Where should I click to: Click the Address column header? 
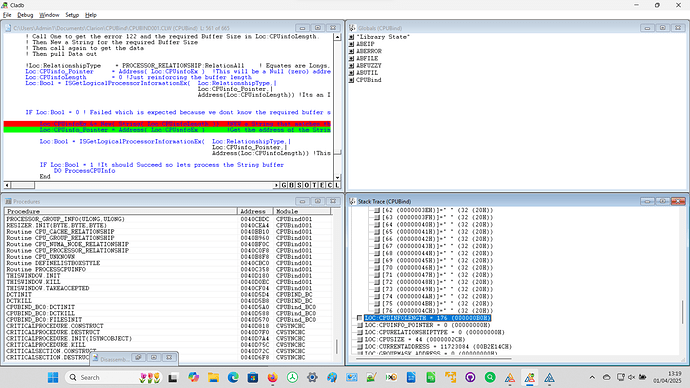(x=255, y=211)
